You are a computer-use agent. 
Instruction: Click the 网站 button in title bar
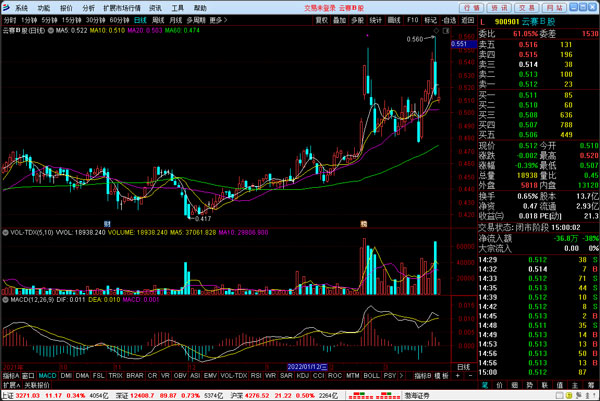pos(554,8)
